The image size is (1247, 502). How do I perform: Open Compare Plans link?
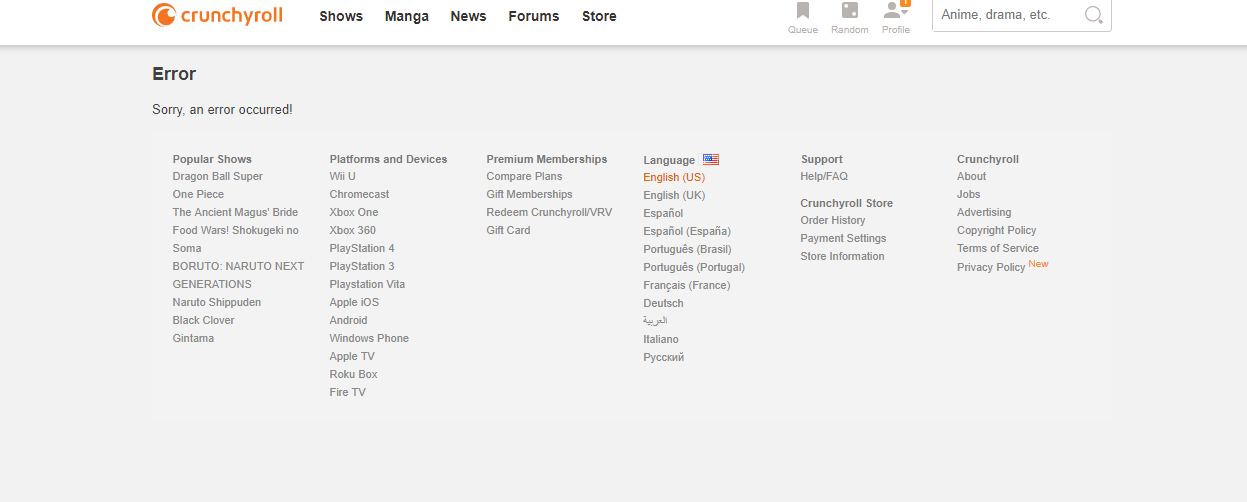coord(524,176)
